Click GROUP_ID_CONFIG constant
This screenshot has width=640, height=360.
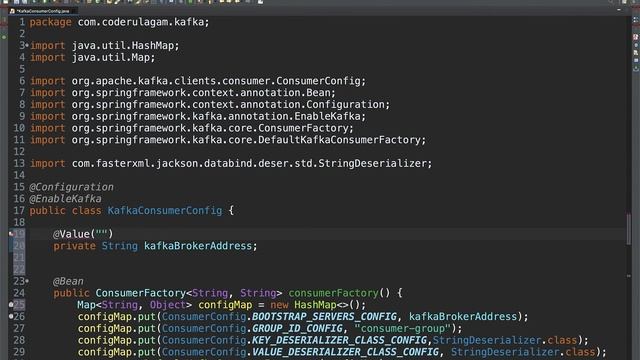tap(297, 329)
